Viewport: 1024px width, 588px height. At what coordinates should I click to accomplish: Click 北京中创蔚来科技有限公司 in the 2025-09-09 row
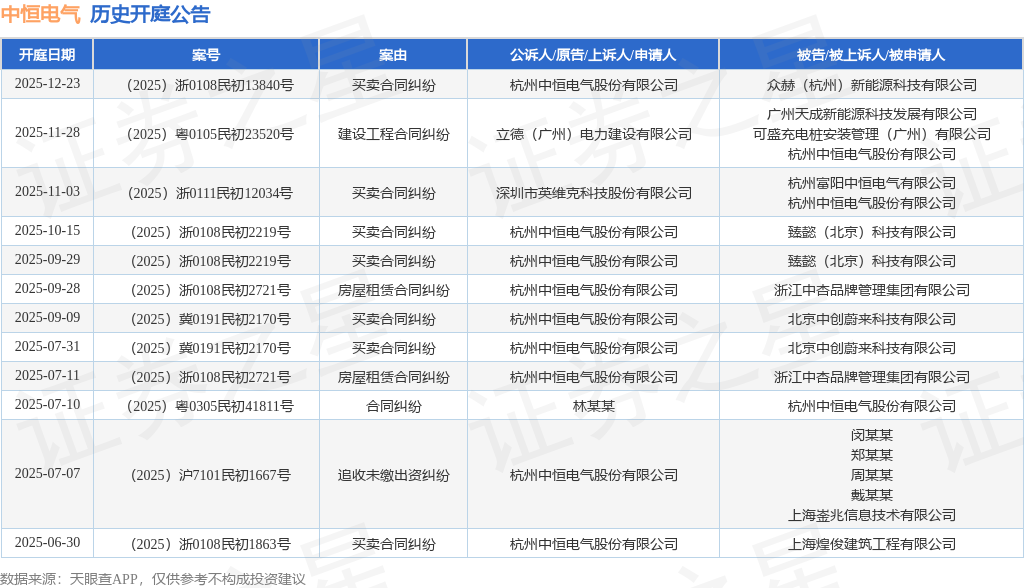click(871, 319)
